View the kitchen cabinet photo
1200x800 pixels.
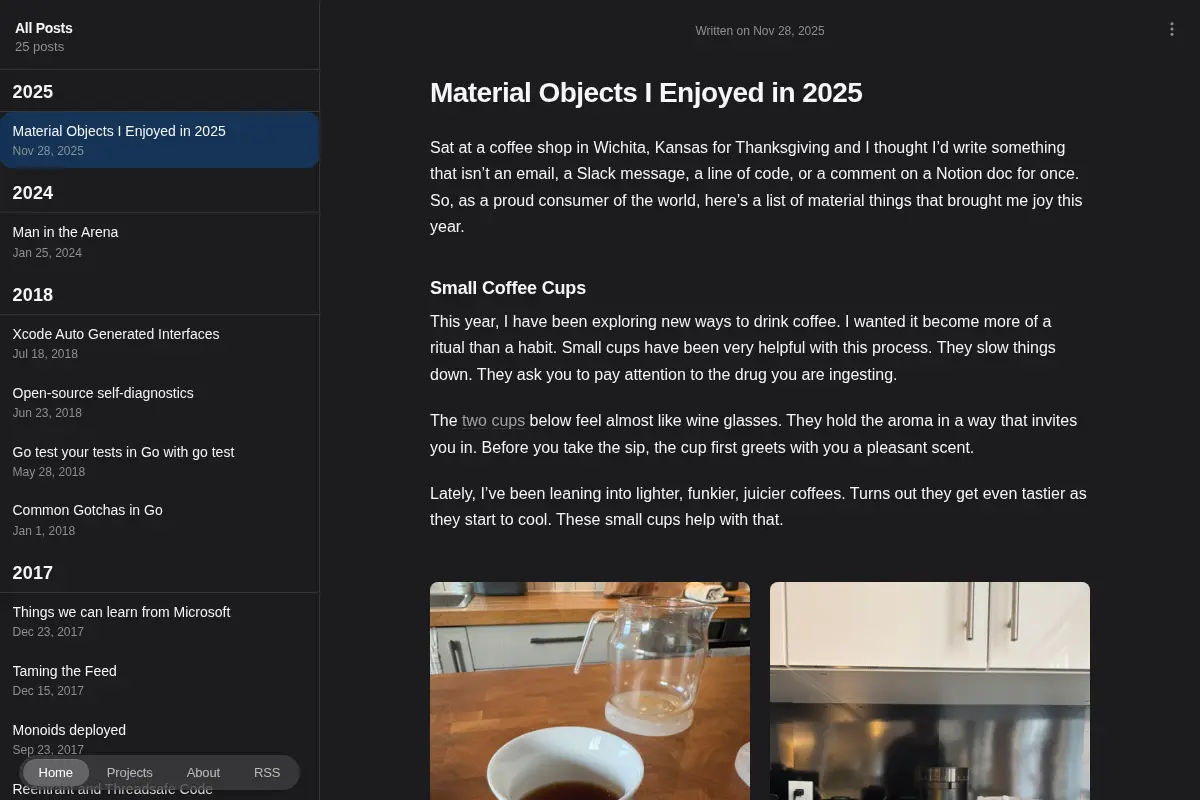(x=930, y=691)
